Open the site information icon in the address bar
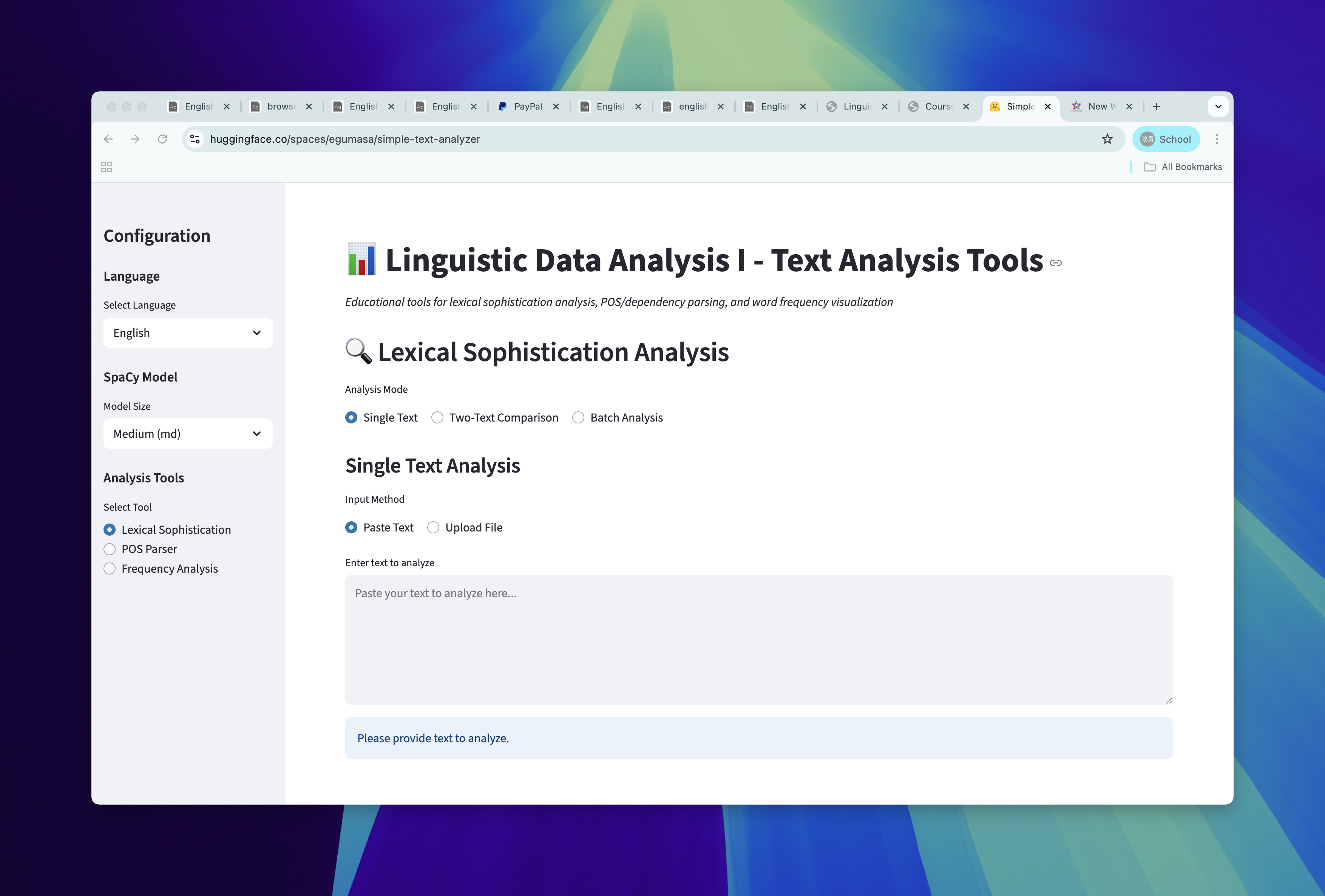This screenshot has height=896, width=1325. coord(195,139)
